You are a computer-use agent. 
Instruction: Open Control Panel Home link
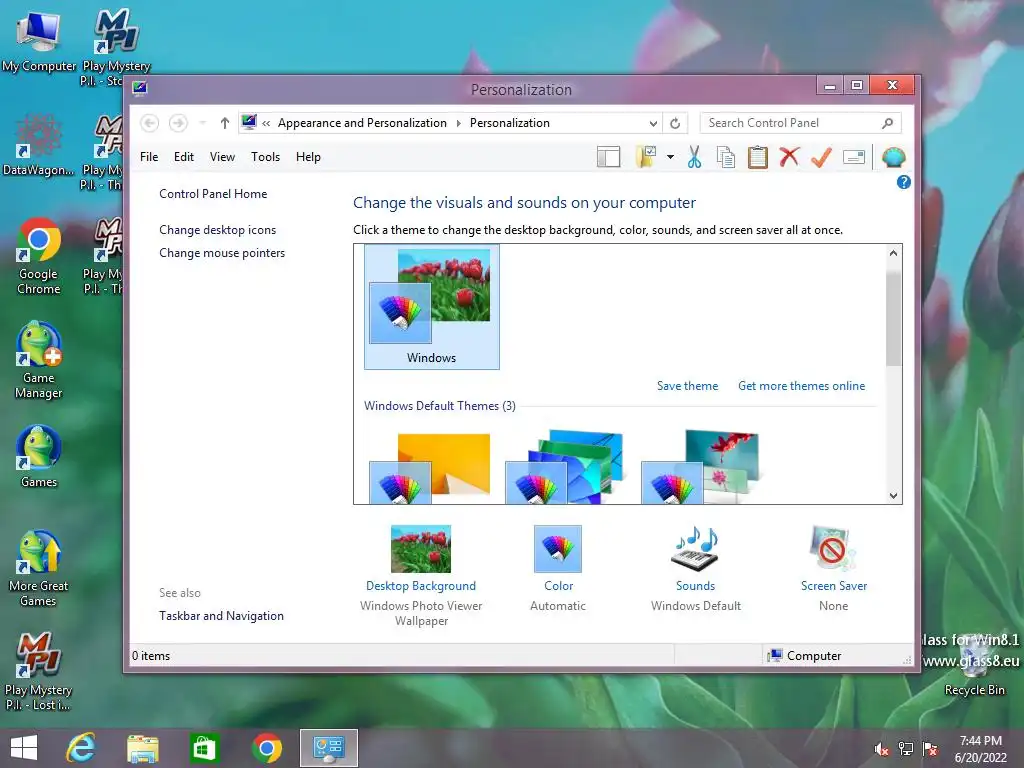[x=213, y=194]
